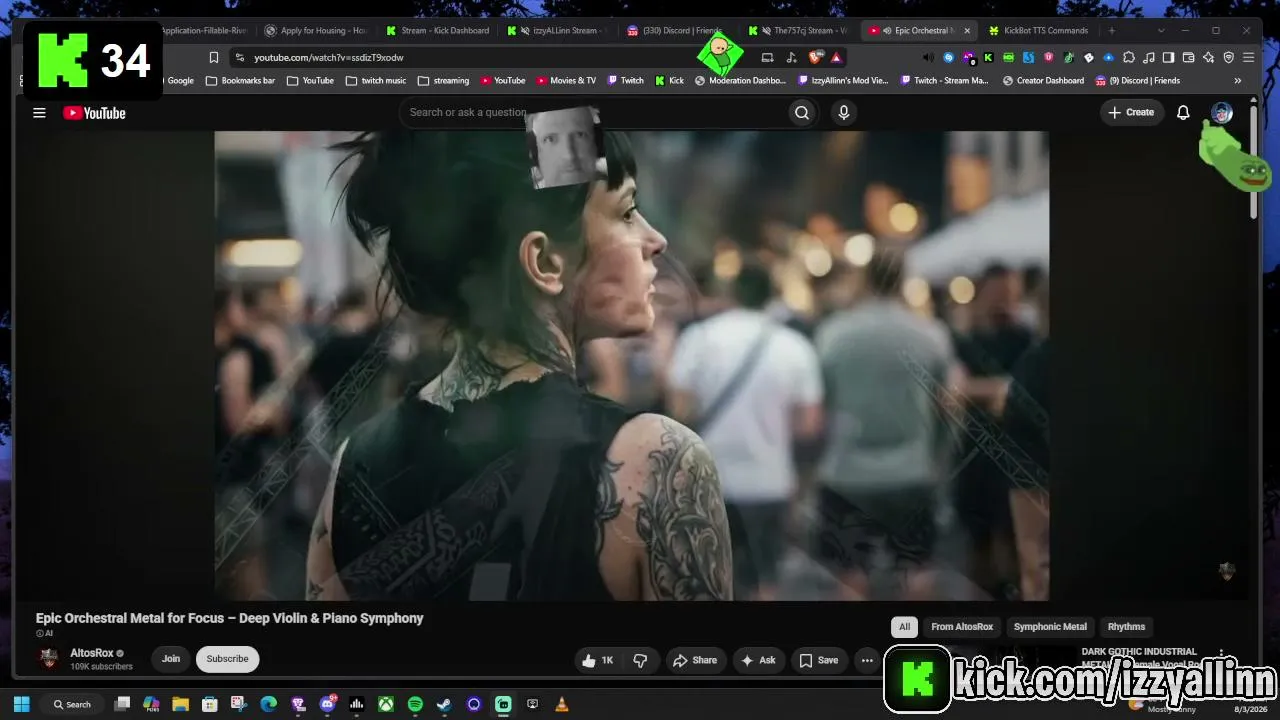Open the Brave Shields icon

[x=815, y=58]
